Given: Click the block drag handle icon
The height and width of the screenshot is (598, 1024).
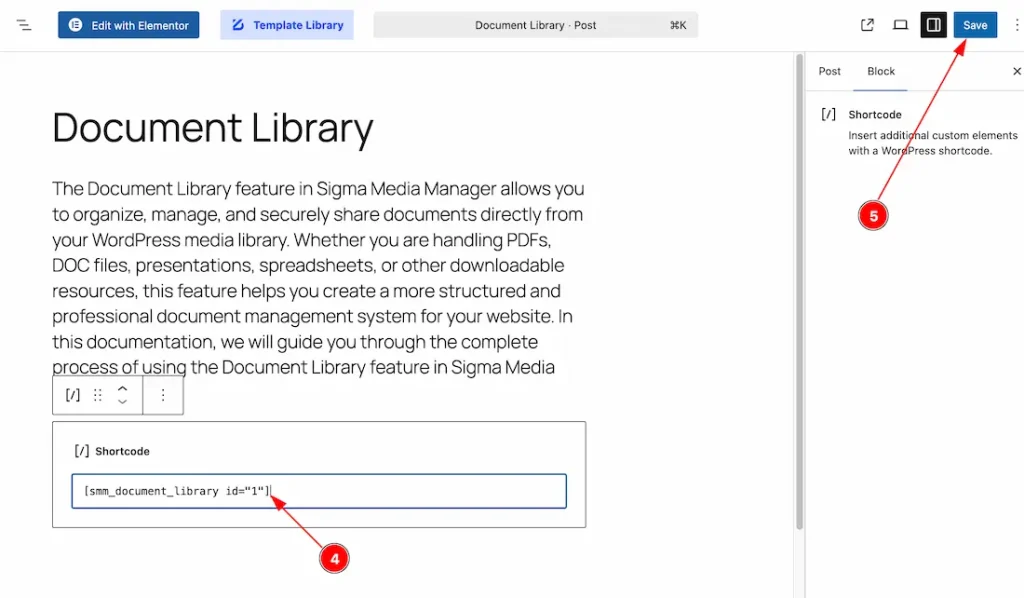Looking at the screenshot, I should [97, 395].
